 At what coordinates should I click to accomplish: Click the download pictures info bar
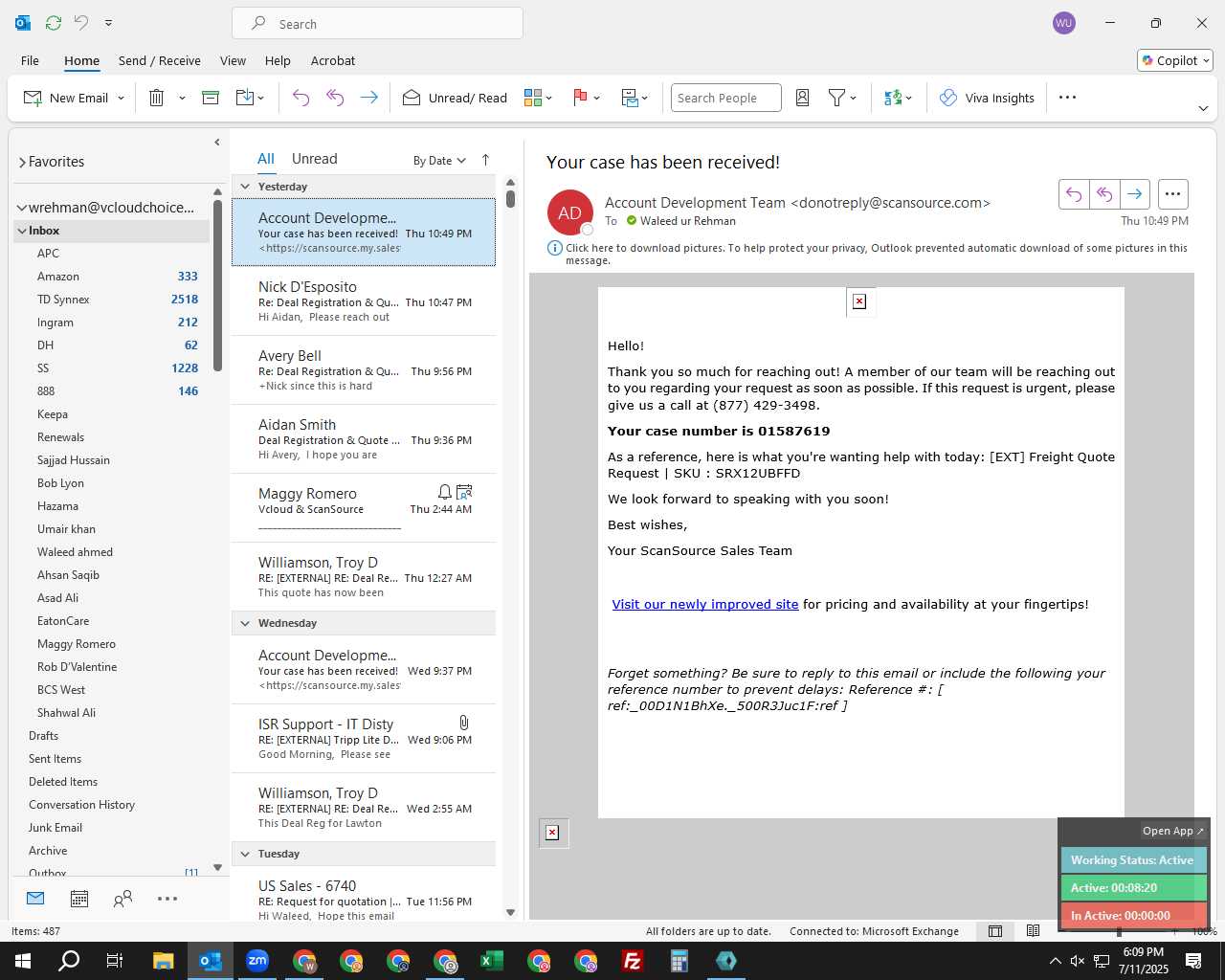tap(869, 254)
